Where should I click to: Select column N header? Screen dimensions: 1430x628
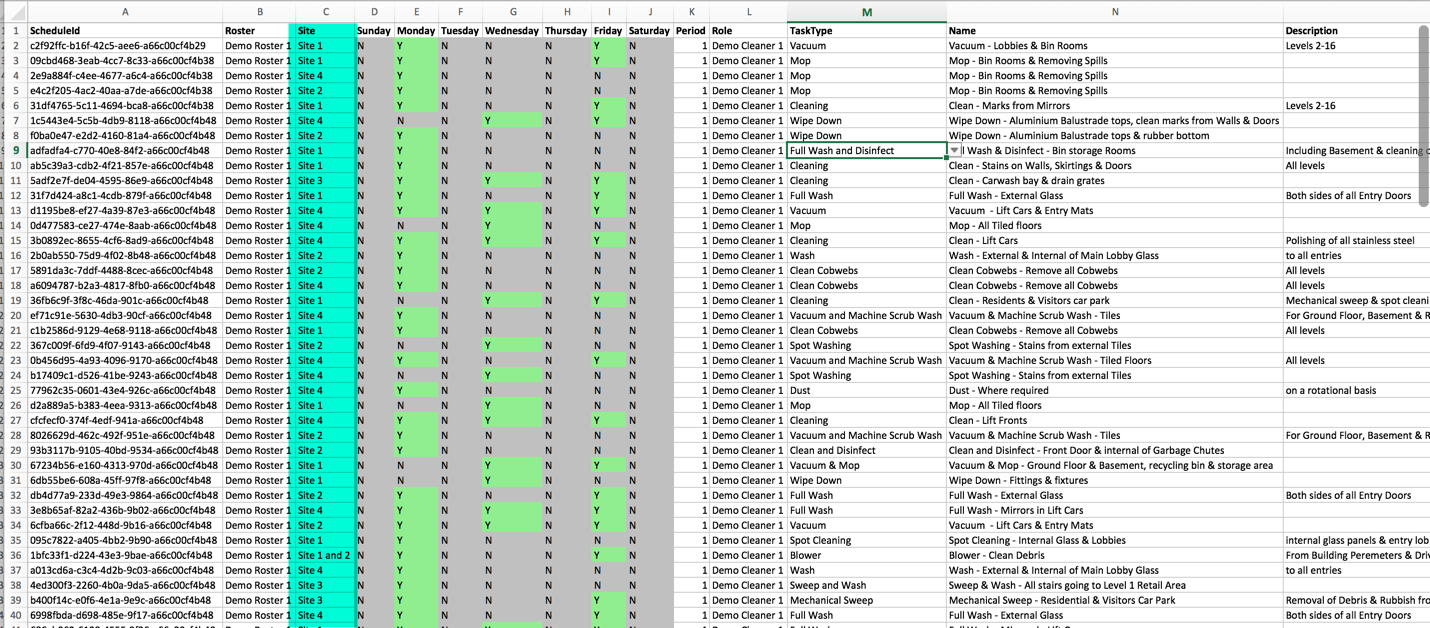(x=1114, y=12)
